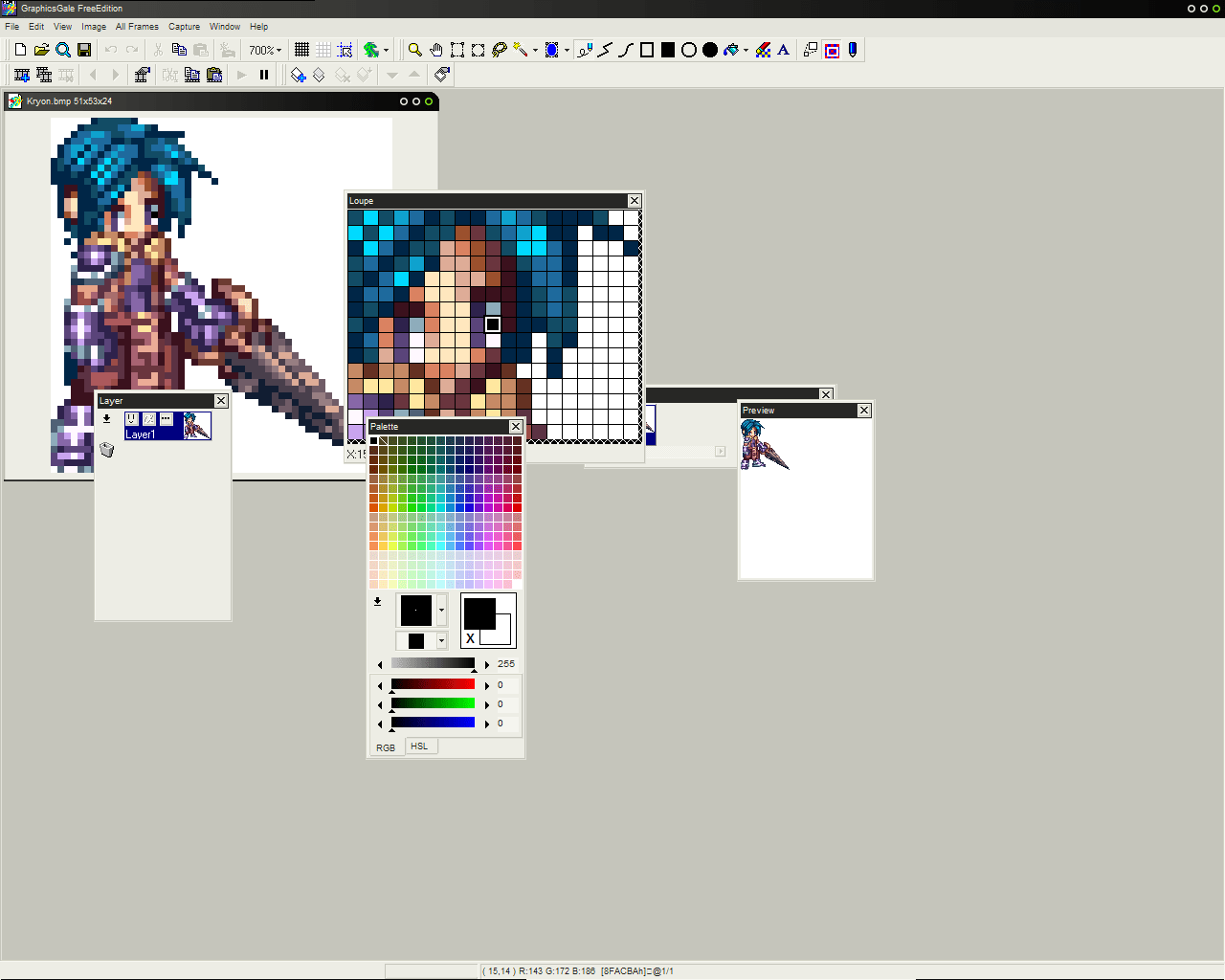Toggle the snap to grid option

[x=345, y=50]
